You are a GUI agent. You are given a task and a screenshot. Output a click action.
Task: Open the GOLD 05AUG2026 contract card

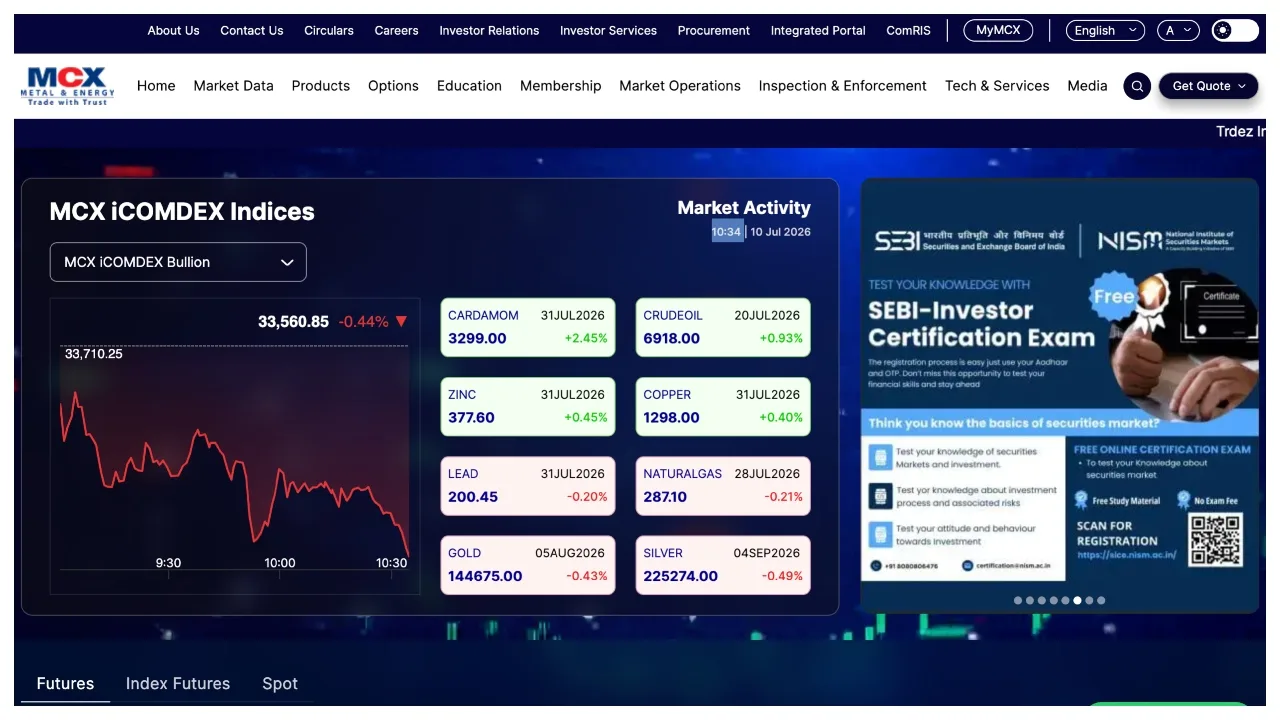[x=528, y=565]
